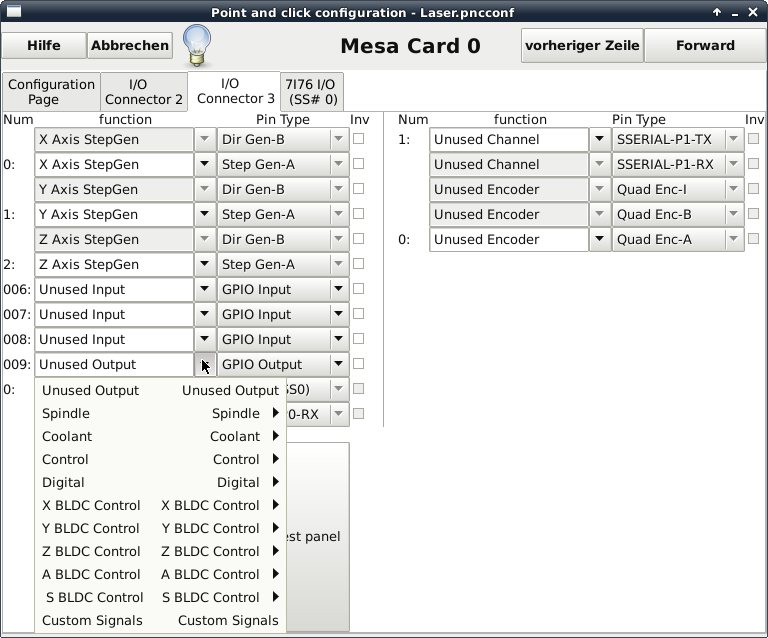Check the Inv box for pin 006

[x=359, y=288]
